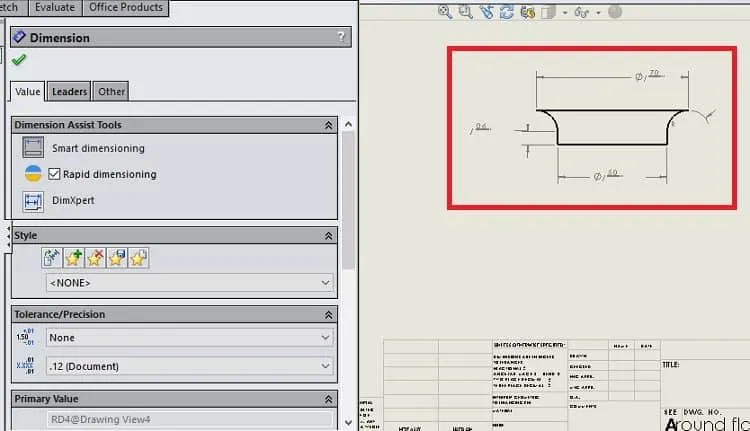Image resolution: width=750 pixels, height=431 pixels.
Task: Click the Apply default attributes icon
Action: pos(52,258)
